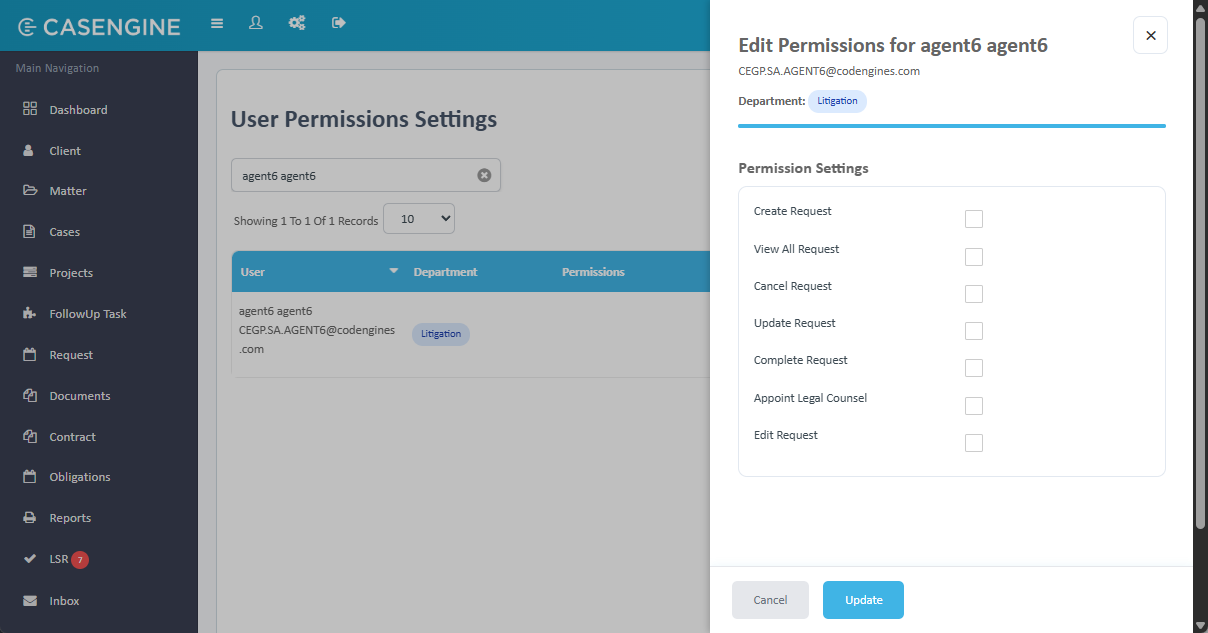The image size is (1208, 633).
Task: Click the Permissions column header
Action: [x=593, y=272]
